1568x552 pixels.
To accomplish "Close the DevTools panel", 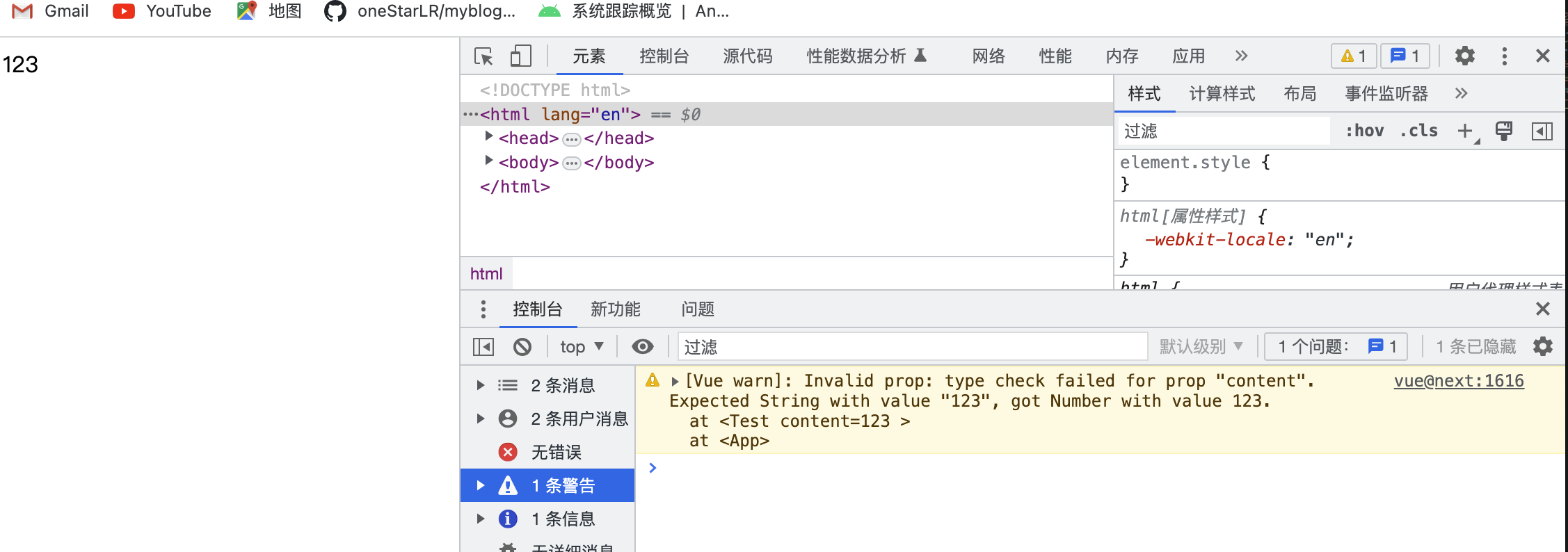I will coord(1542,56).
